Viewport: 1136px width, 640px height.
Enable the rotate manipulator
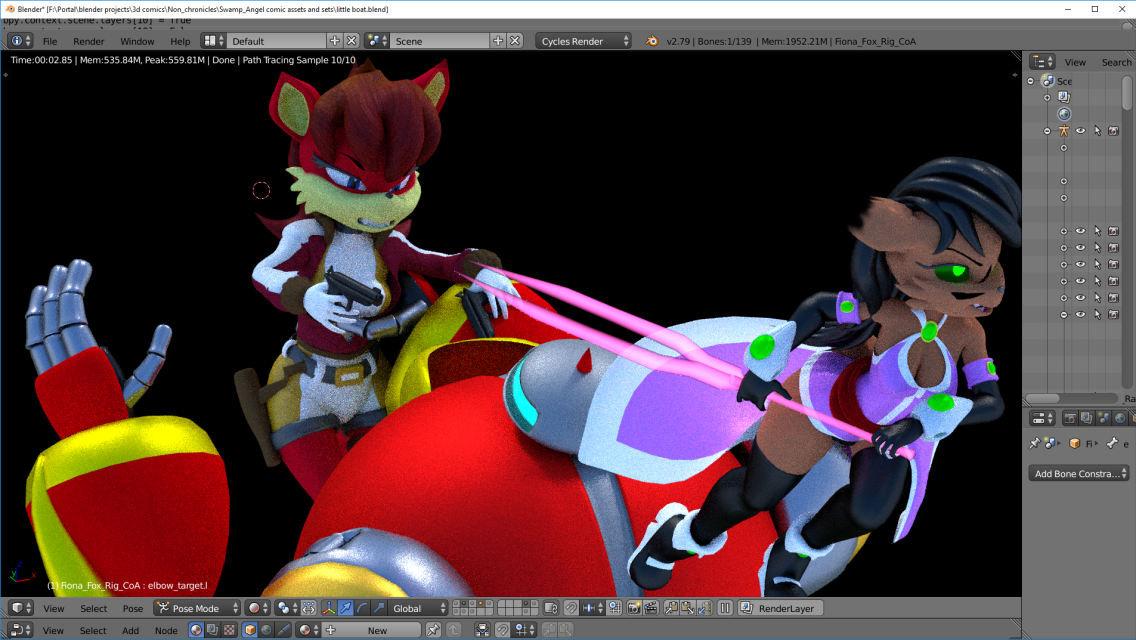point(362,608)
